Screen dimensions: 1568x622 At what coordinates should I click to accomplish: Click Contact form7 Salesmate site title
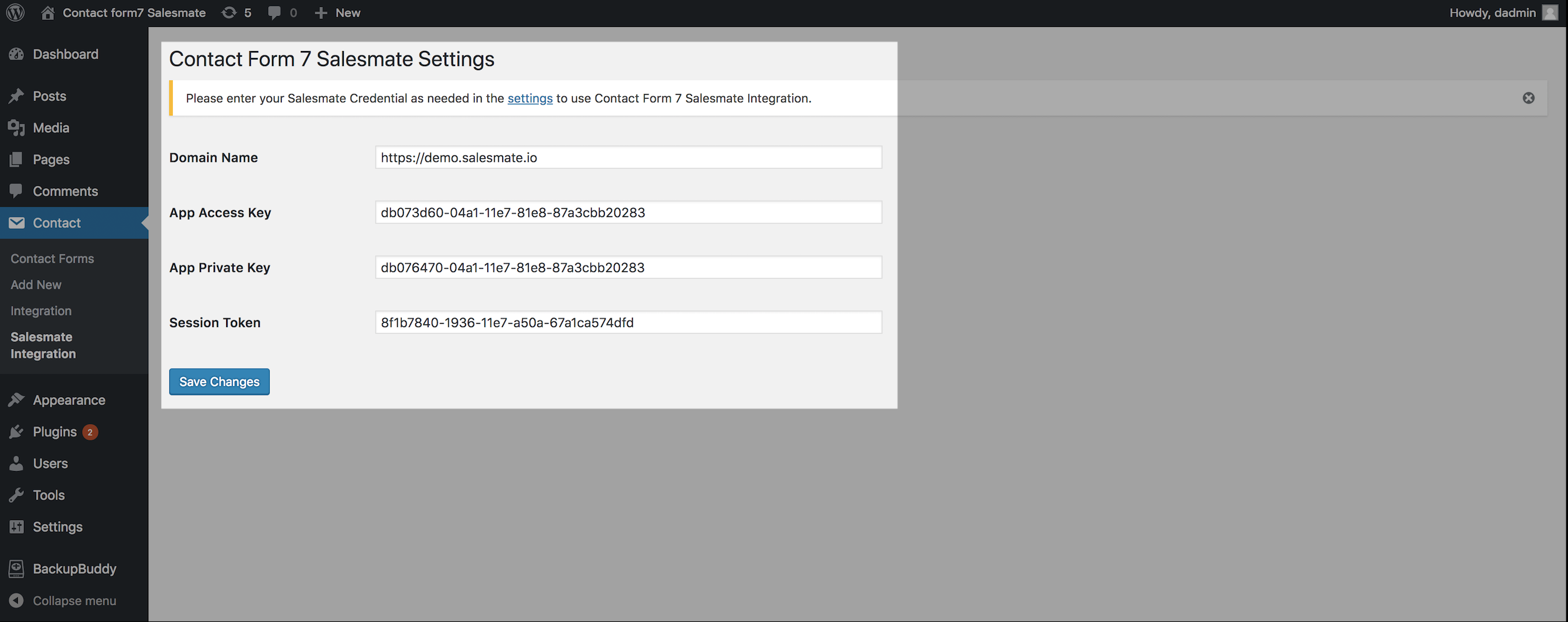[134, 13]
